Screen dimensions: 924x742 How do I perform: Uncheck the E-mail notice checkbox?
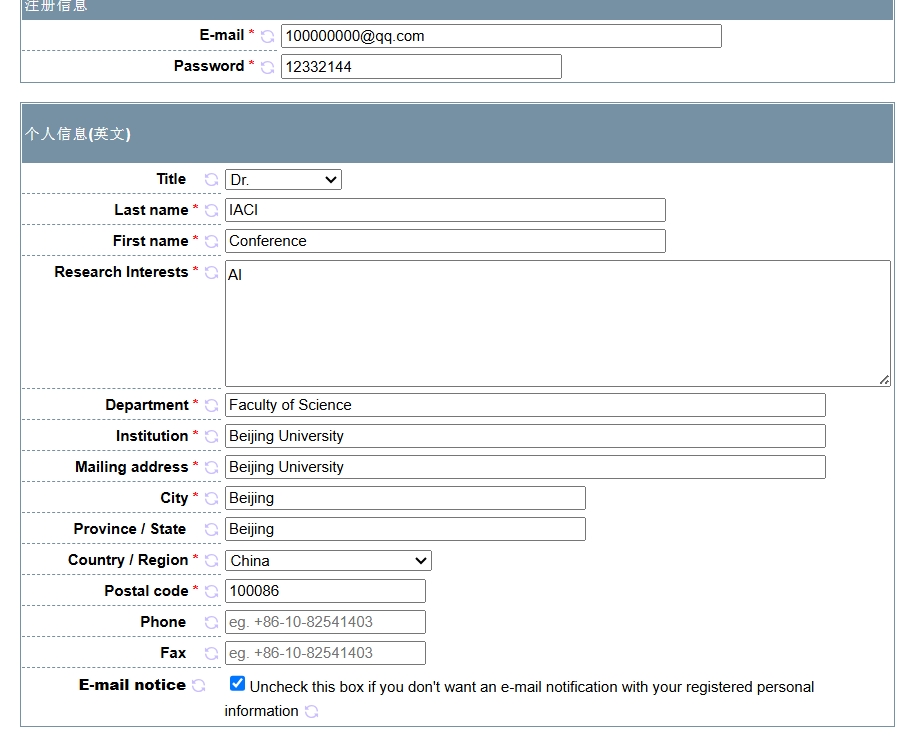pyautogui.click(x=237, y=684)
